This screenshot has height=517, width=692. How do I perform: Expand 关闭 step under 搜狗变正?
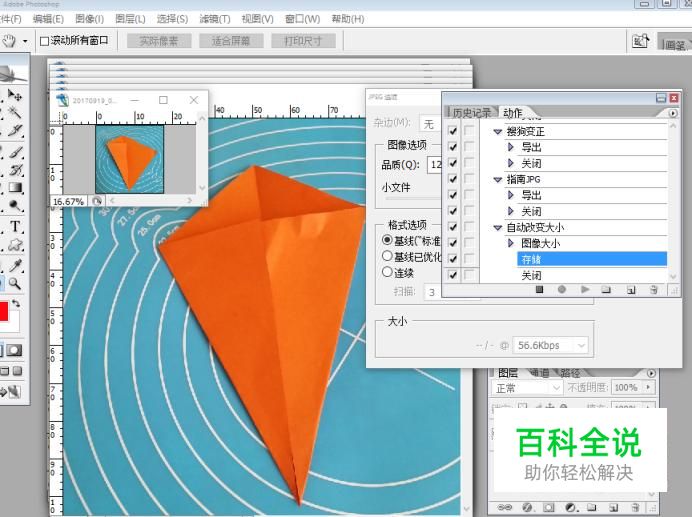[x=511, y=163]
